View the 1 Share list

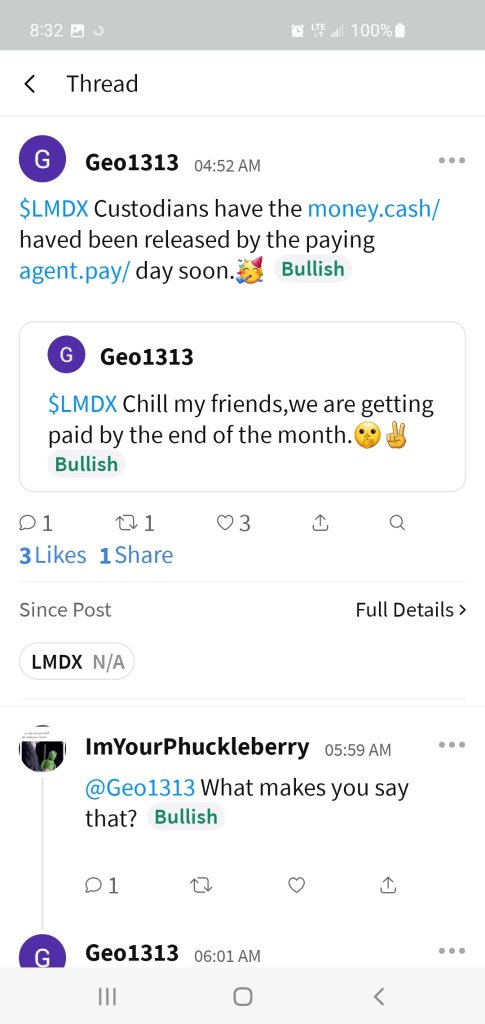136,556
